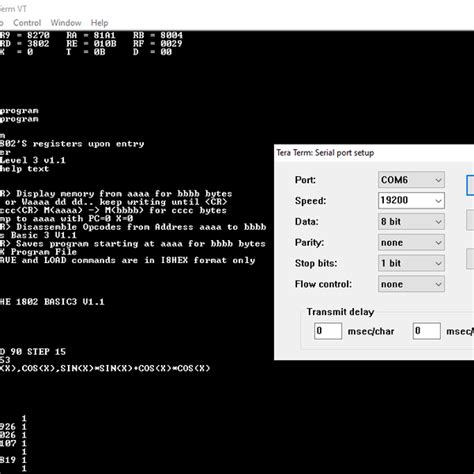474x474 pixels.
Task: Expand the Port dropdown showing COM6
Action: (411, 180)
